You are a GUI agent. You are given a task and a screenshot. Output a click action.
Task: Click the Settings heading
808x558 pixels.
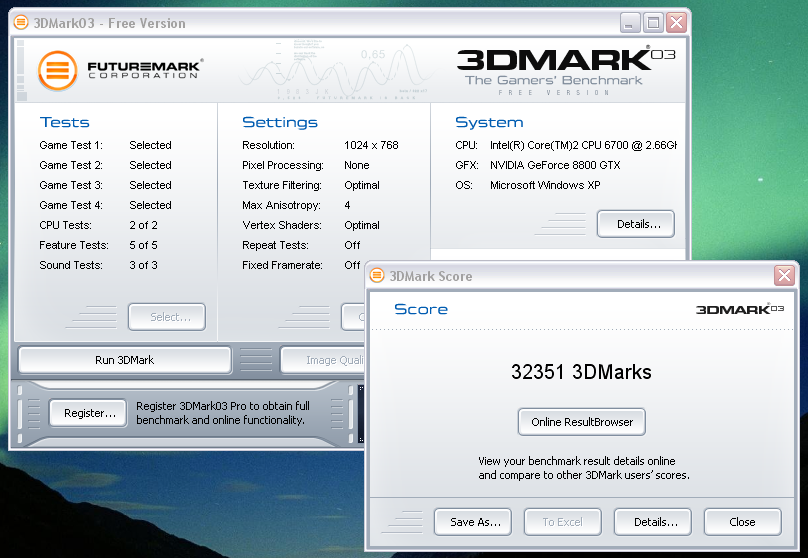click(280, 122)
